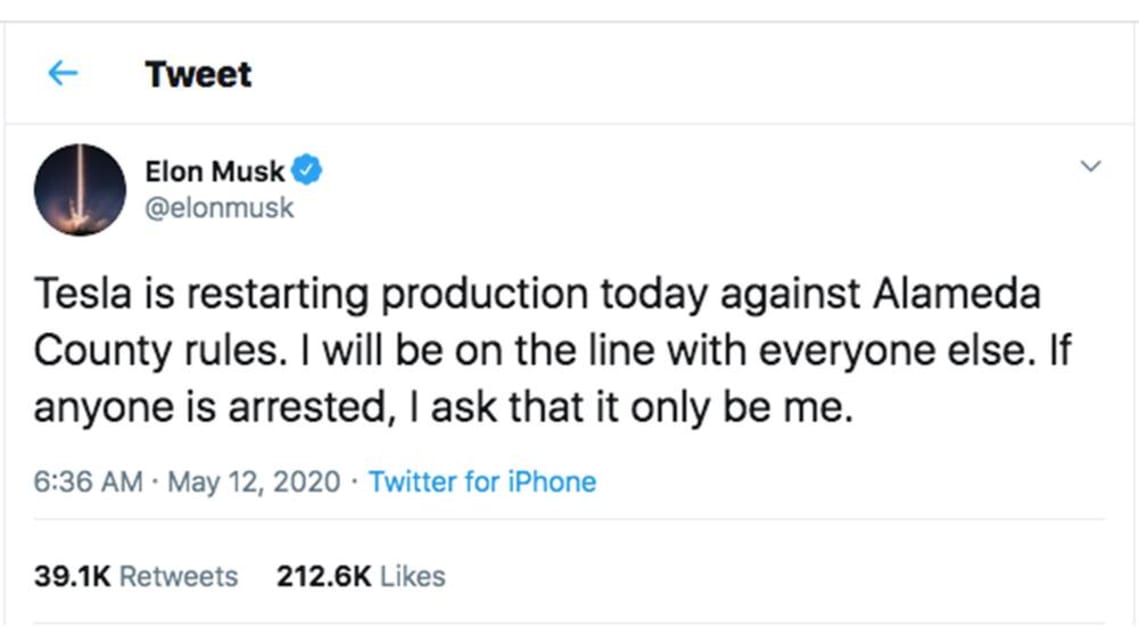The width and height of the screenshot is (1139, 643).
Task: Open Elon Musk's profile picture
Action: 80,189
